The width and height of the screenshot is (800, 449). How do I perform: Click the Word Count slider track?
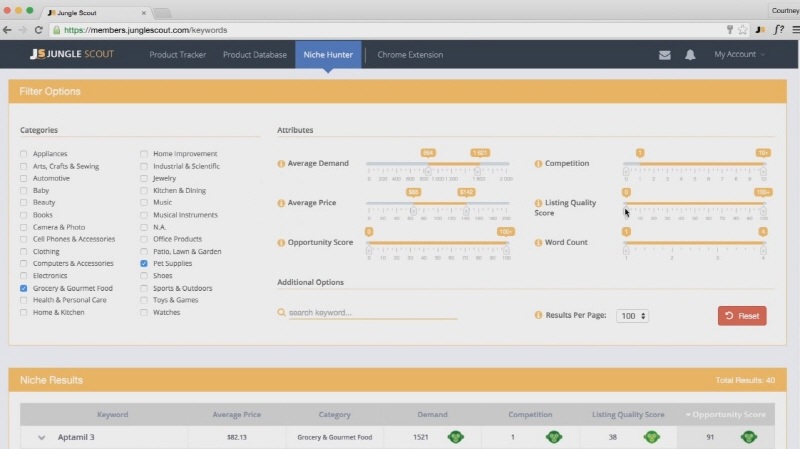pos(694,242)
